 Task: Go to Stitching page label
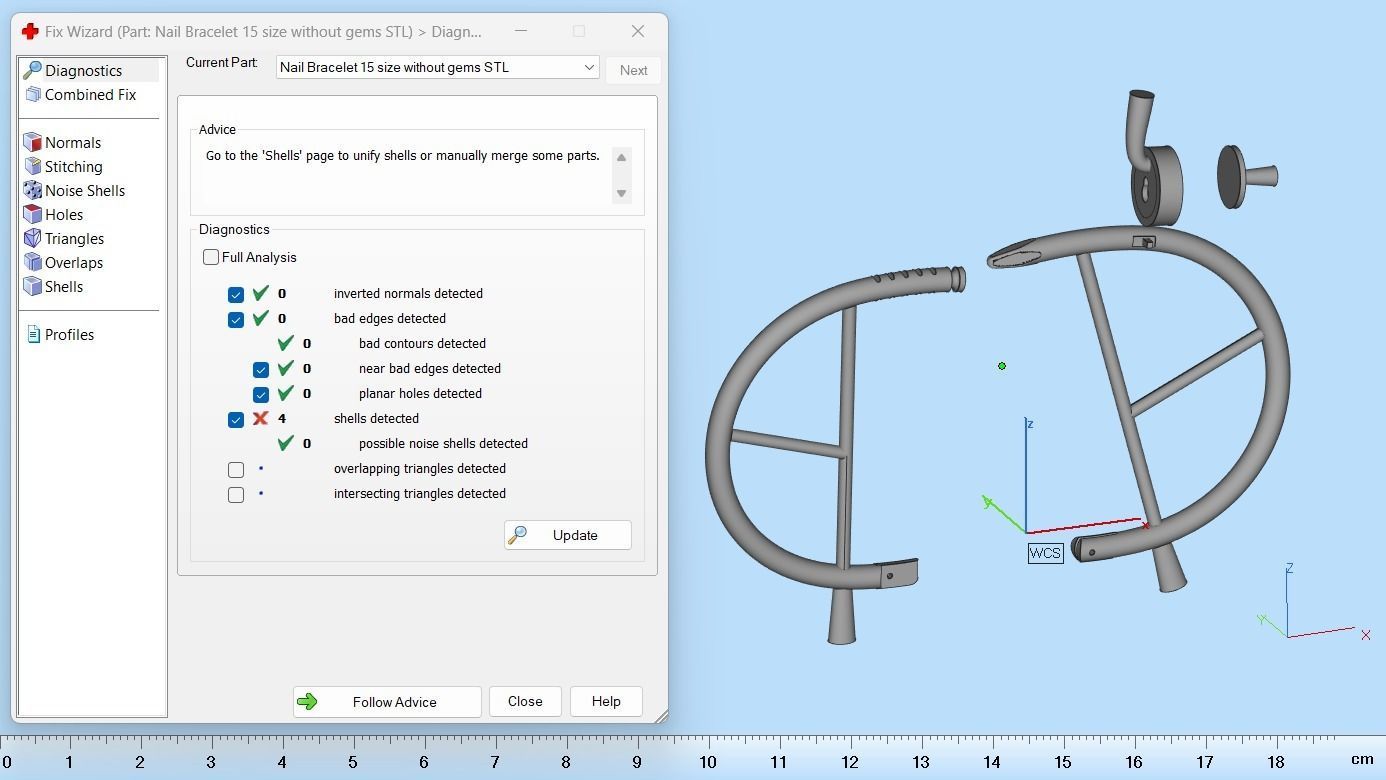pyautogui.click(x=73, y=166)
